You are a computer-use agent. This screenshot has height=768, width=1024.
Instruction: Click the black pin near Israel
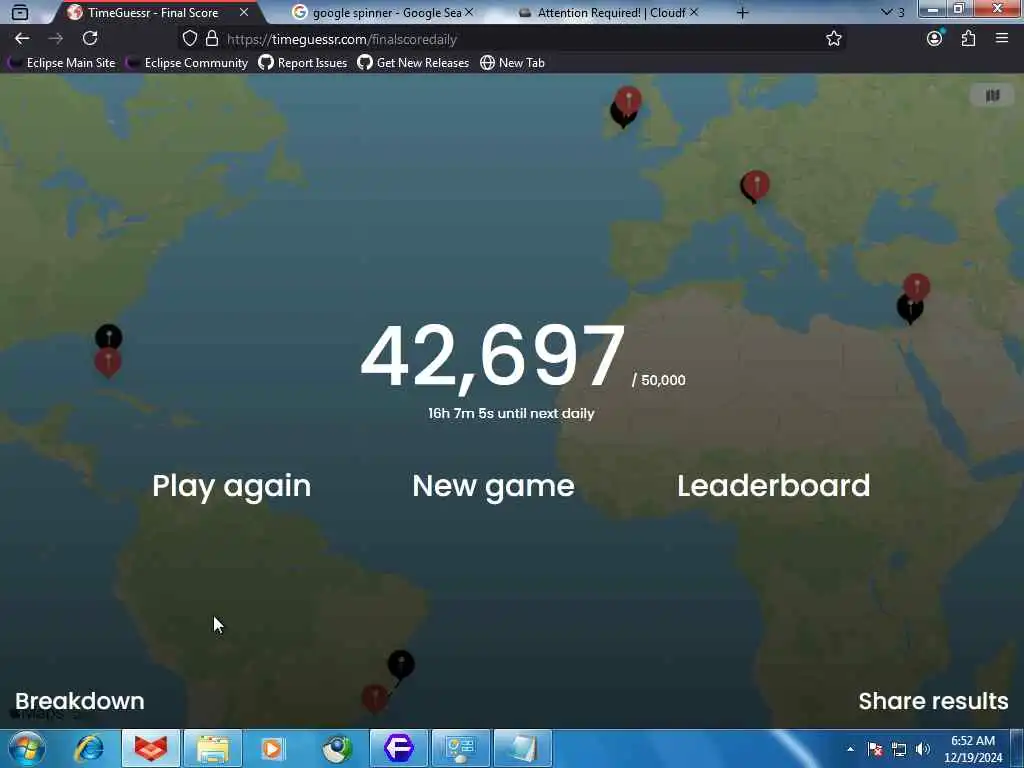click(x=909, y=308)
